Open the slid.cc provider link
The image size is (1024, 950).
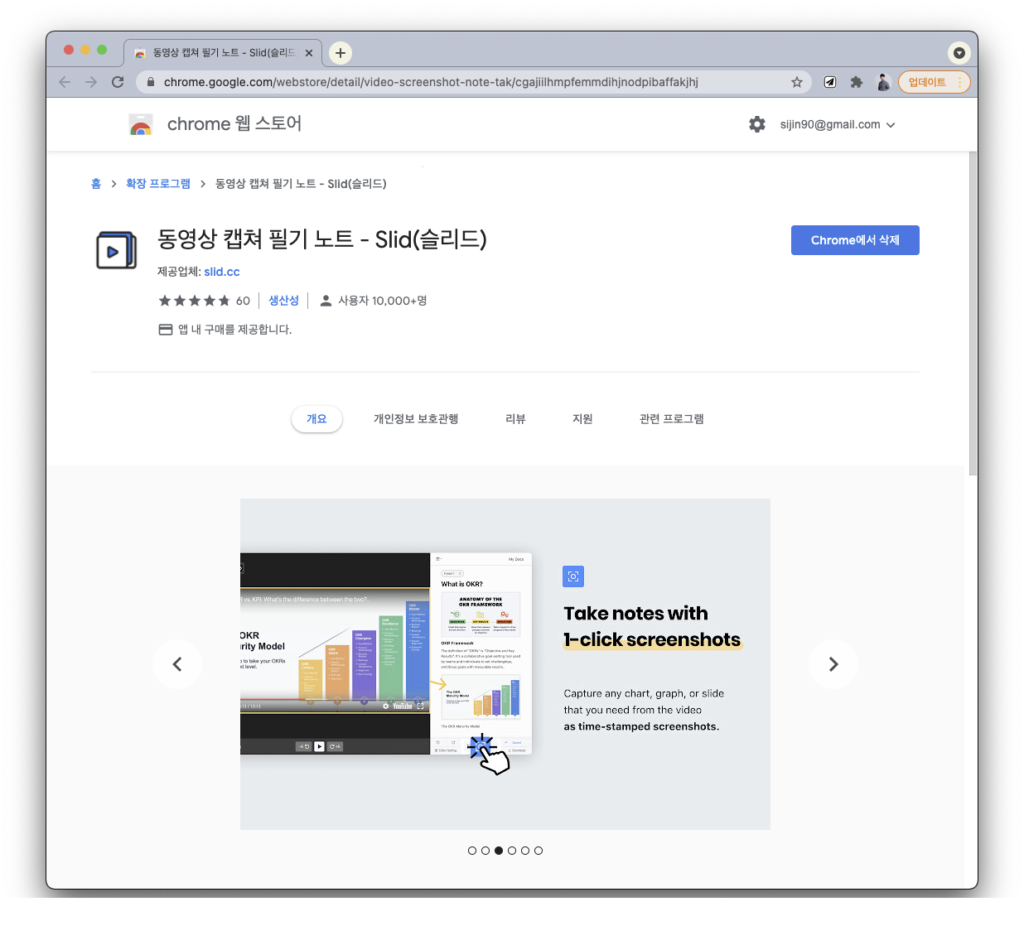coord(222,272)
